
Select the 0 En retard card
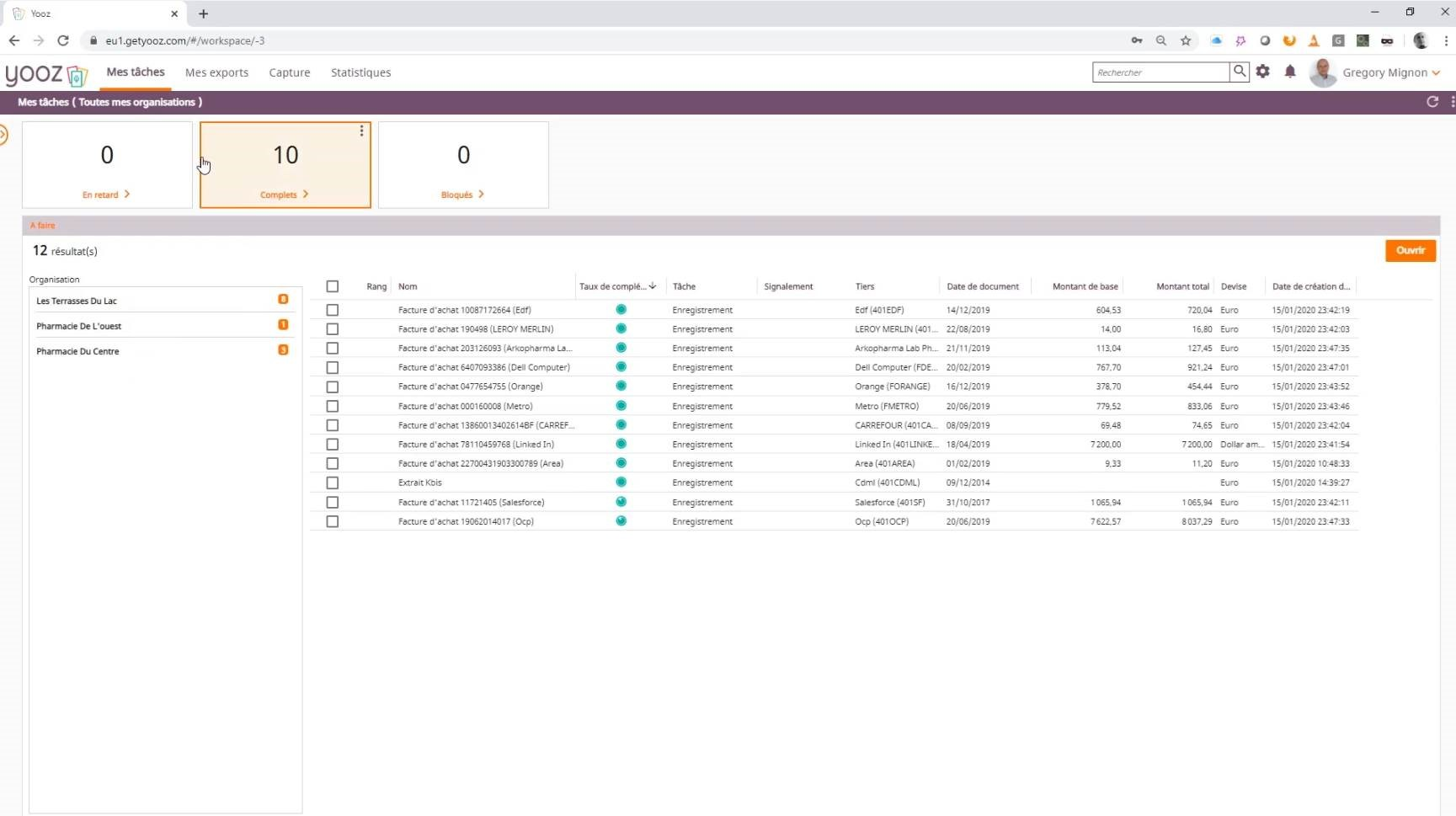tap(107, 164)
